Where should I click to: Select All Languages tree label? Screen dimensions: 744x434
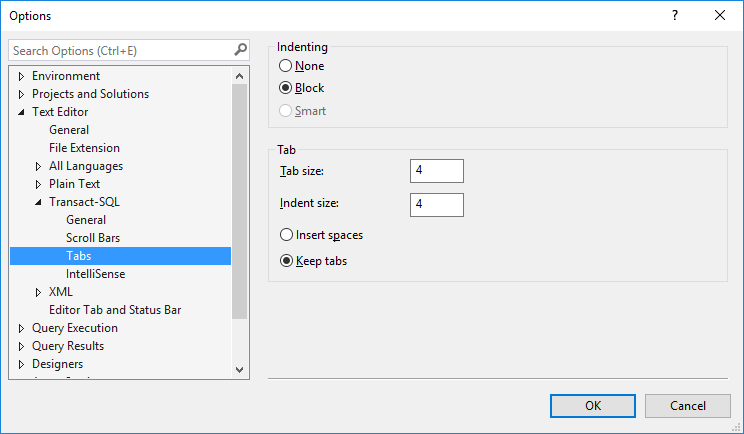point(86,166)
